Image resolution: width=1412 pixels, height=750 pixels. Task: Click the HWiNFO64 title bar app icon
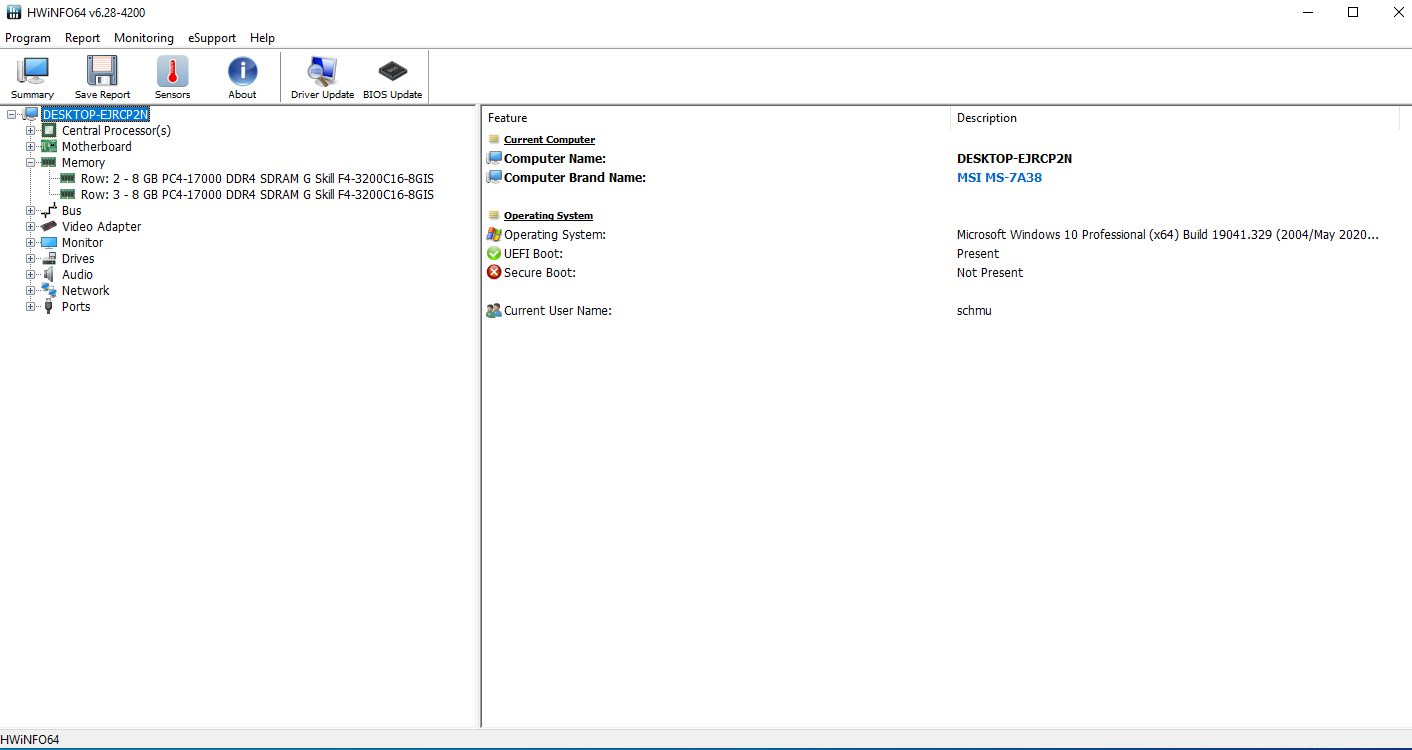tap(14, 12)
